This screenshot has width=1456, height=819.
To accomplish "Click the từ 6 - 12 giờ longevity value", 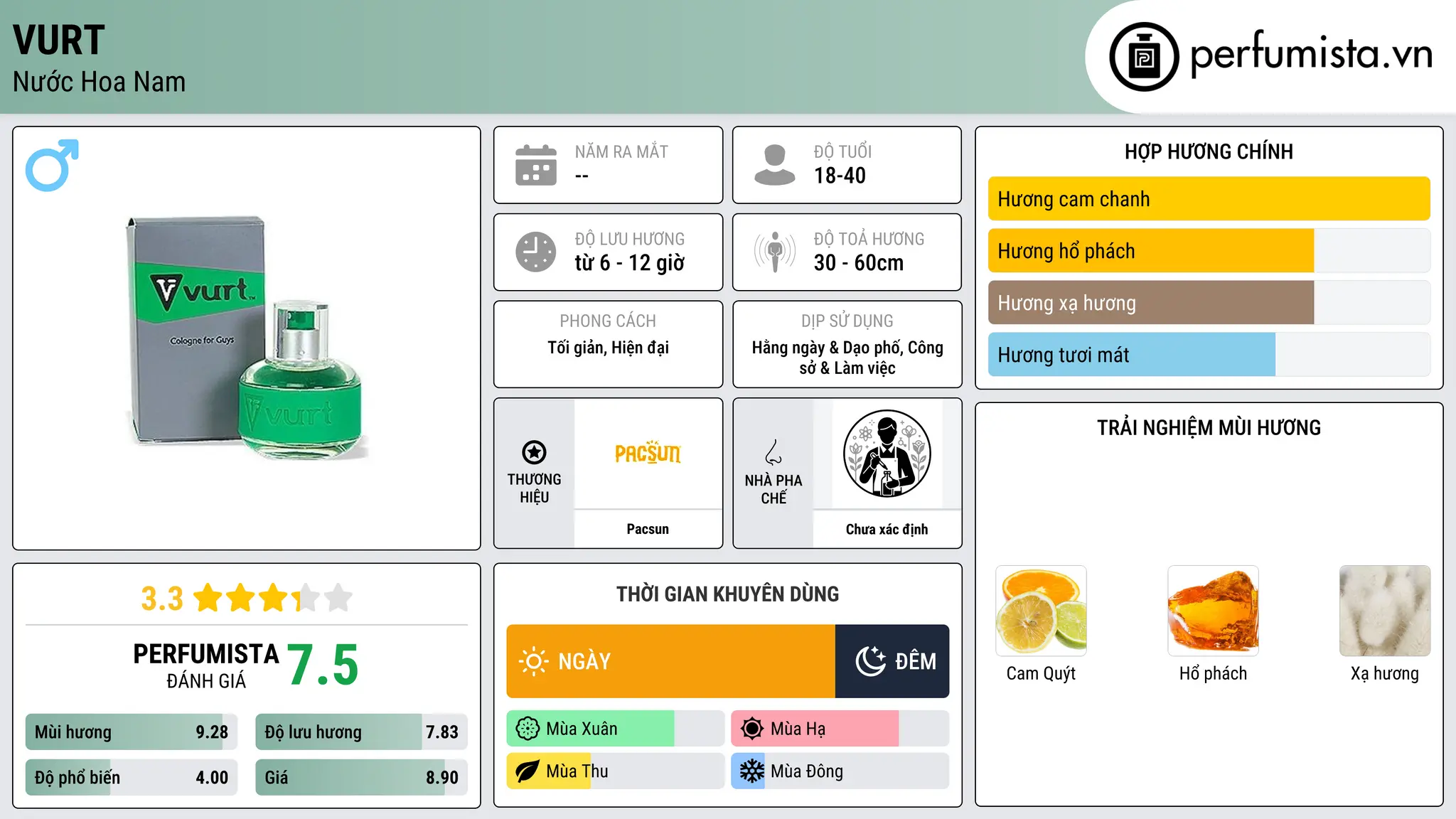I will tap(630, 263).
